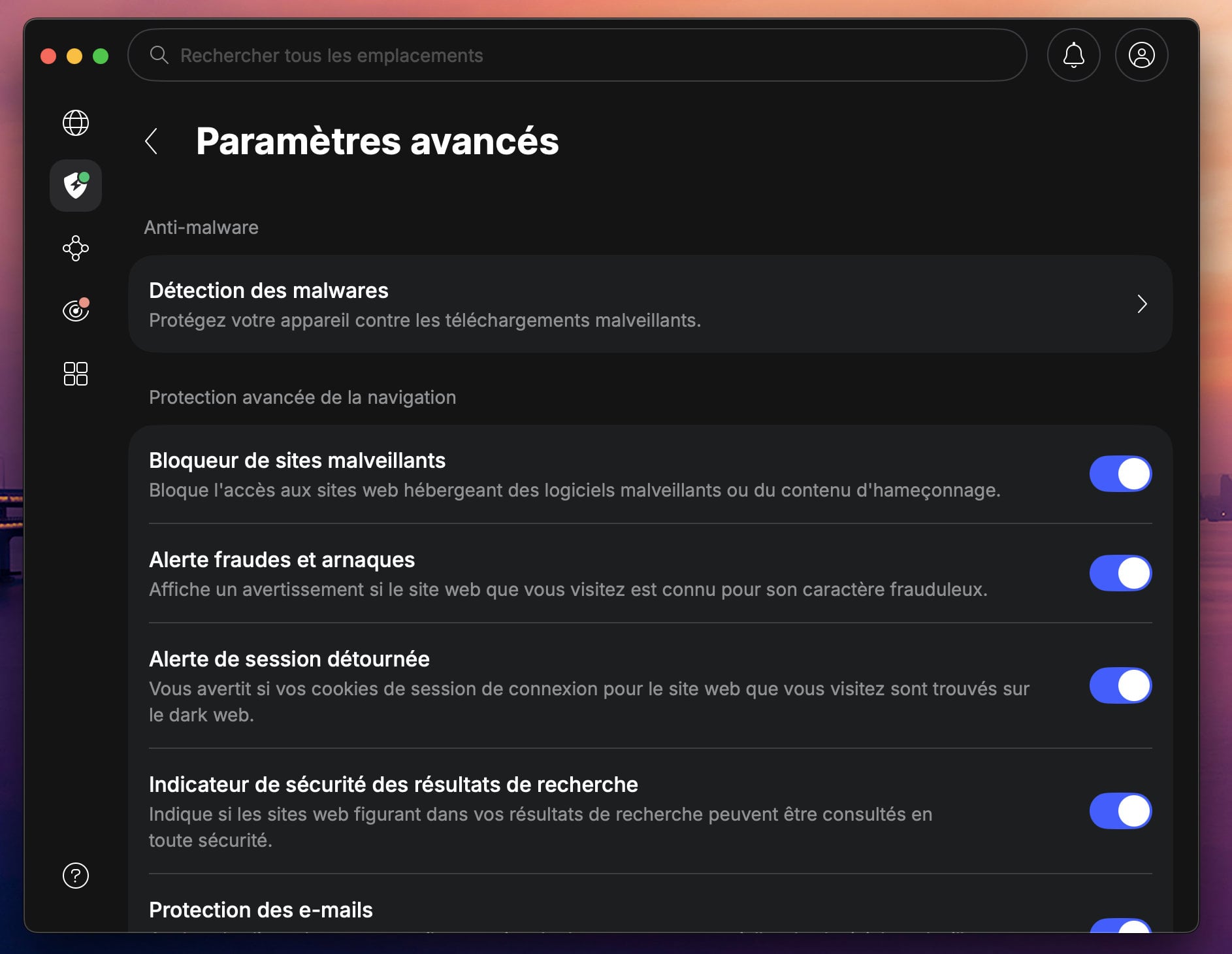Select the shield Threat Protection sidebar icon

76,186
